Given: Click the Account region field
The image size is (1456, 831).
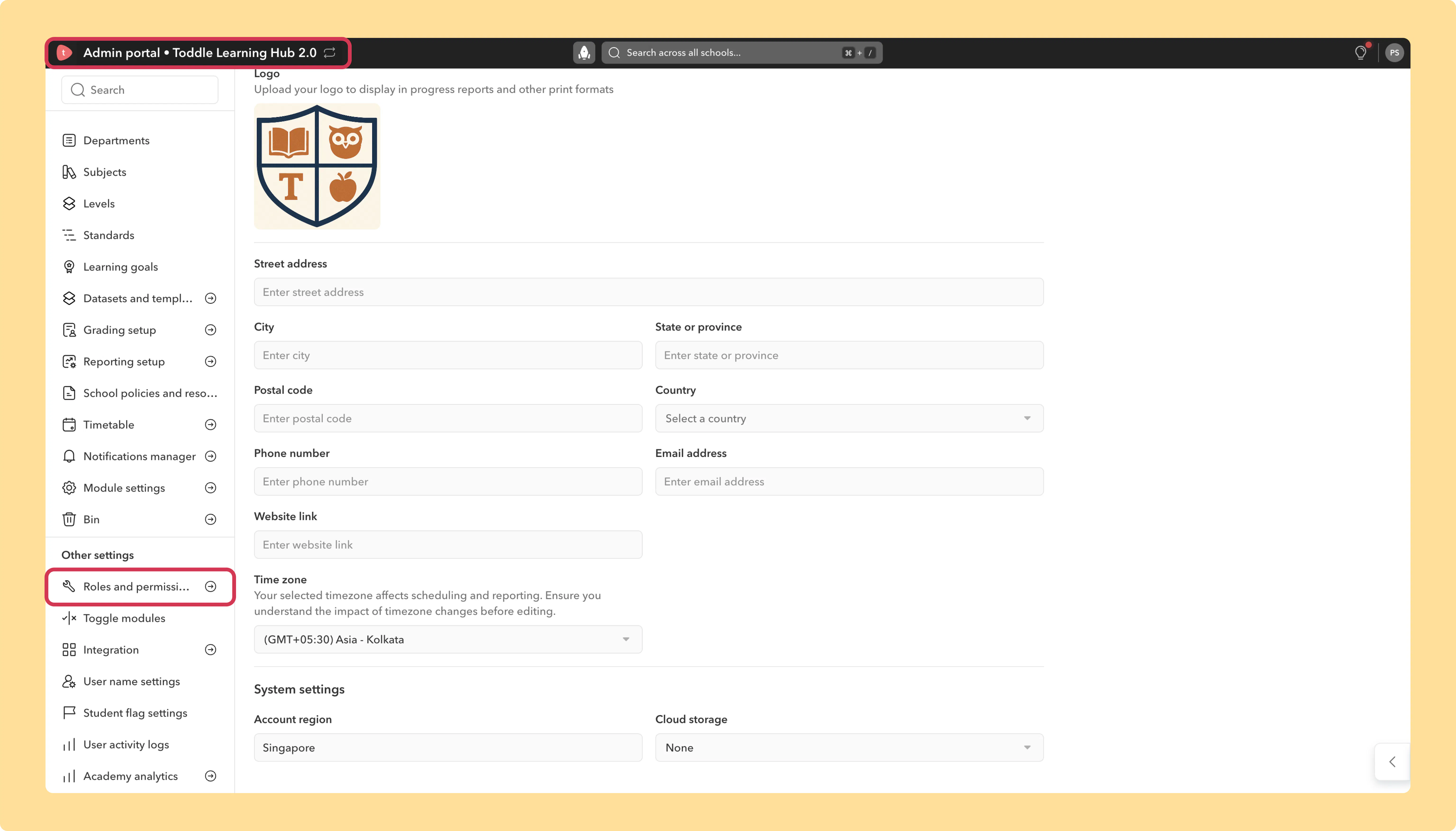Looking at the screenshot, I should 448,748.
